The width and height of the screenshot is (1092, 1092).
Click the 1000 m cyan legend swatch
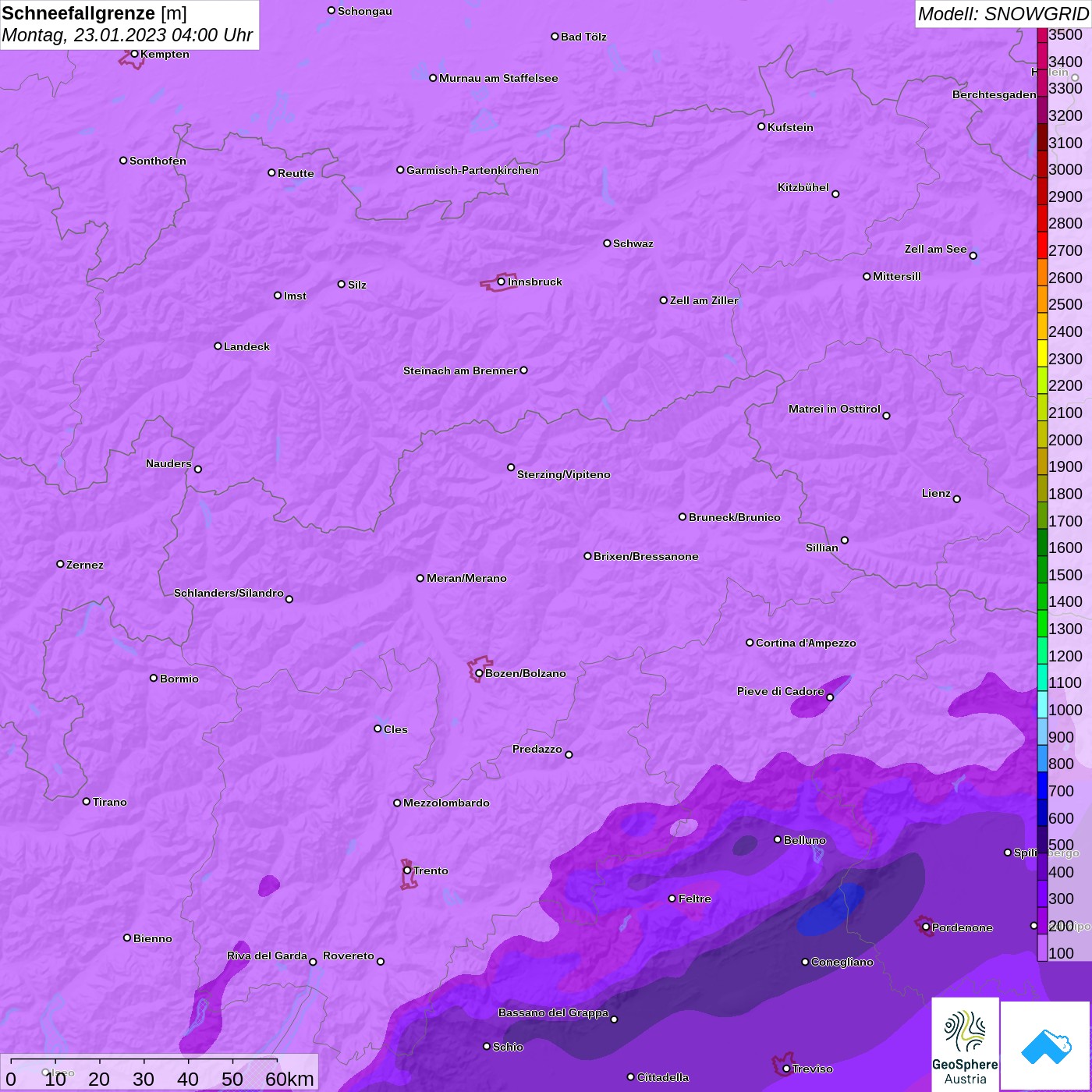(x=1042, y=704)
